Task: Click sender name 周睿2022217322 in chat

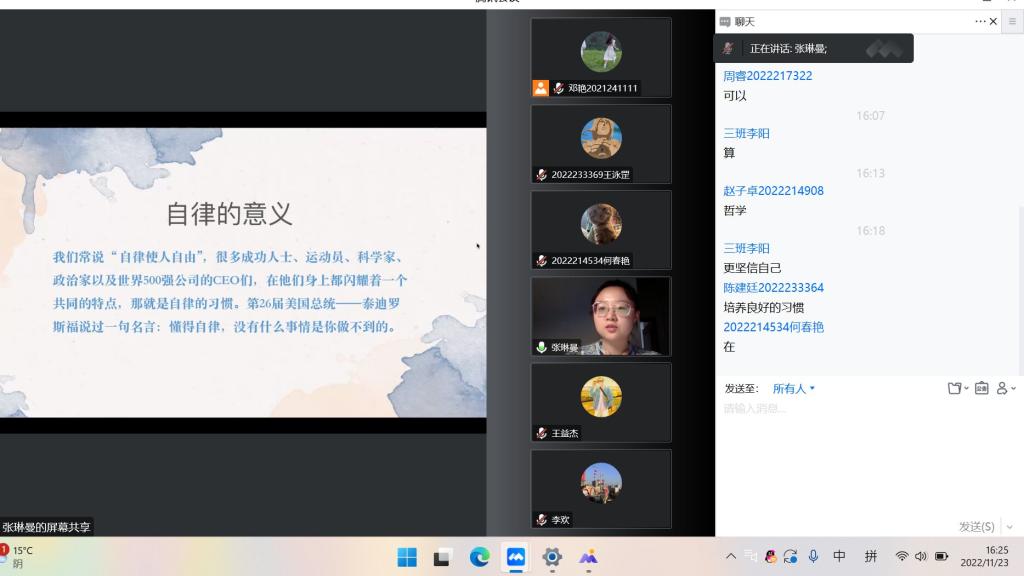Action: pyautogui.click(x=767, y=76)
